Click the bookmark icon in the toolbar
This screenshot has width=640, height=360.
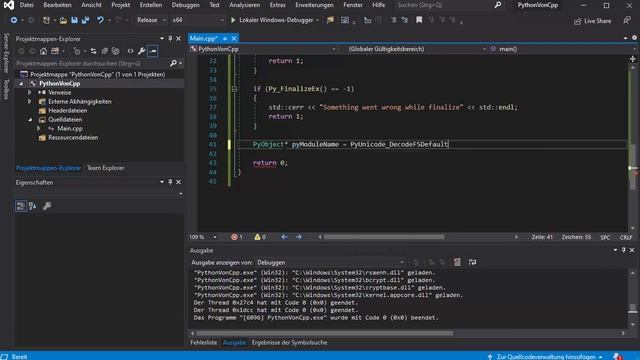pos(419,20)
